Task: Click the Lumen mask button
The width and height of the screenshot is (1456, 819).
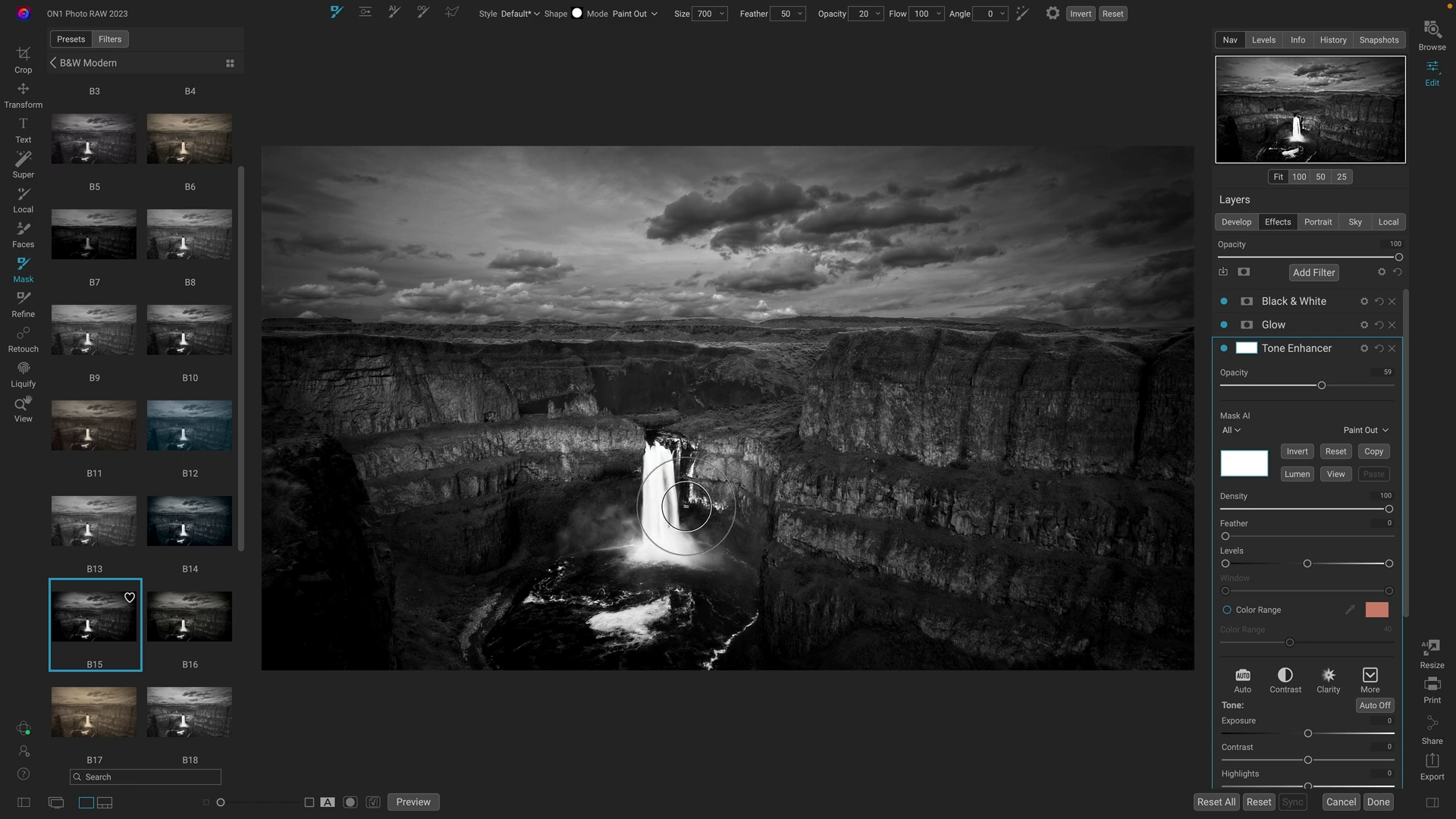Action: pos(1297,474)
